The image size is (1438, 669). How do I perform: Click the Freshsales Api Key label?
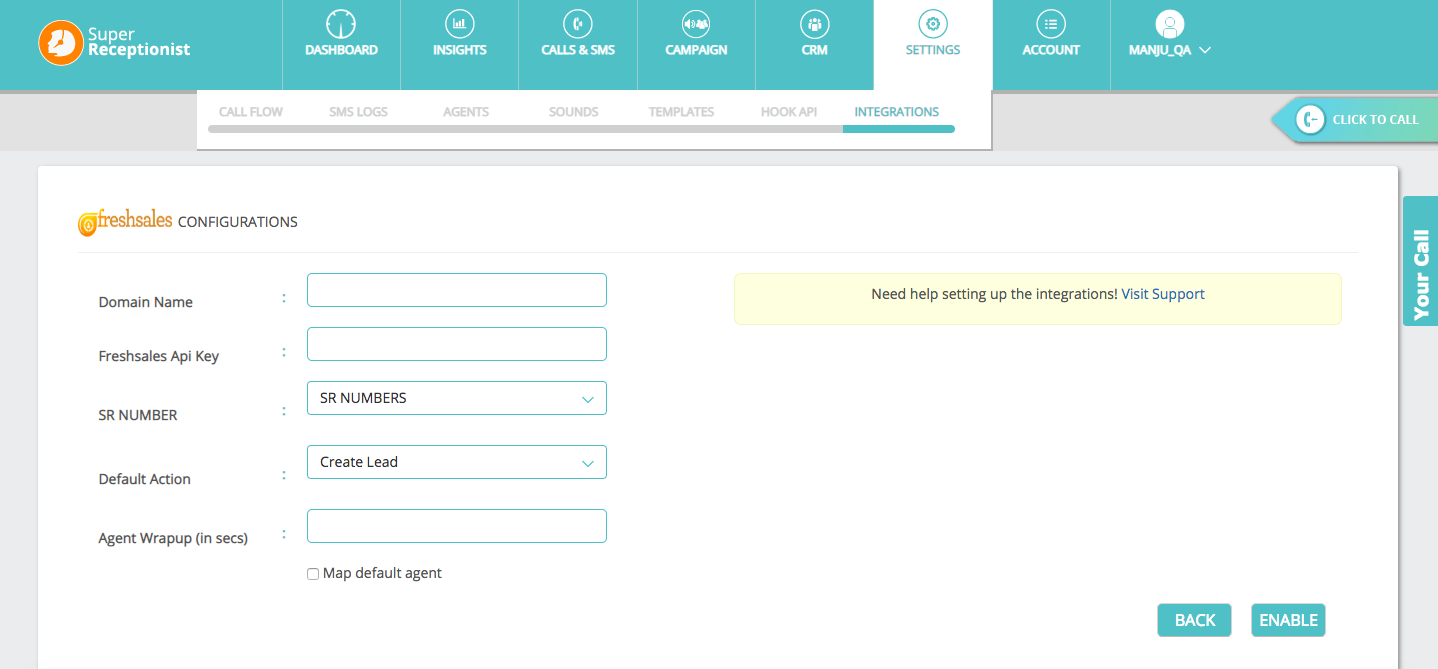(159, 356)
